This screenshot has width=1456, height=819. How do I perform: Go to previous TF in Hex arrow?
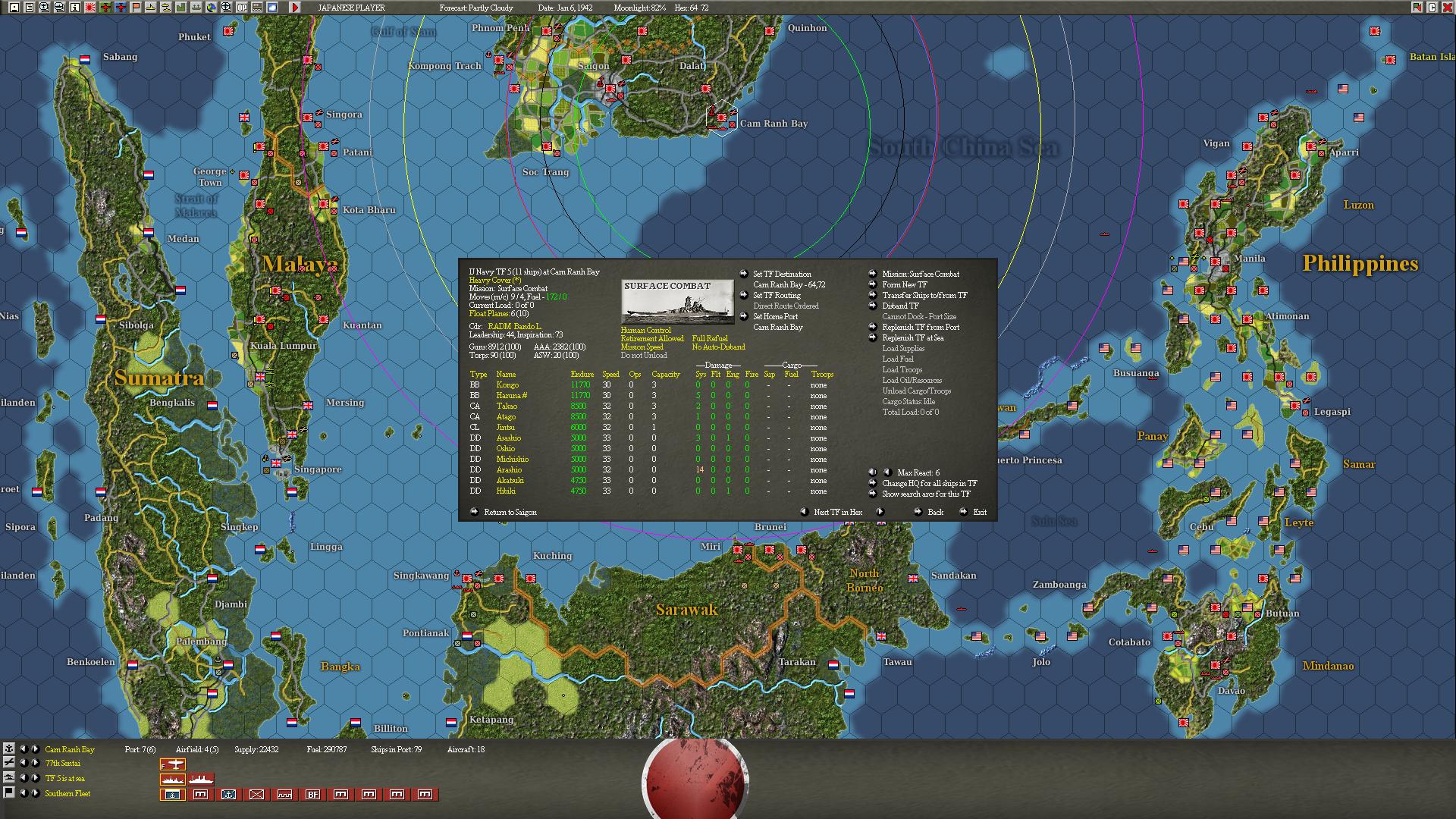coord(804,512)
